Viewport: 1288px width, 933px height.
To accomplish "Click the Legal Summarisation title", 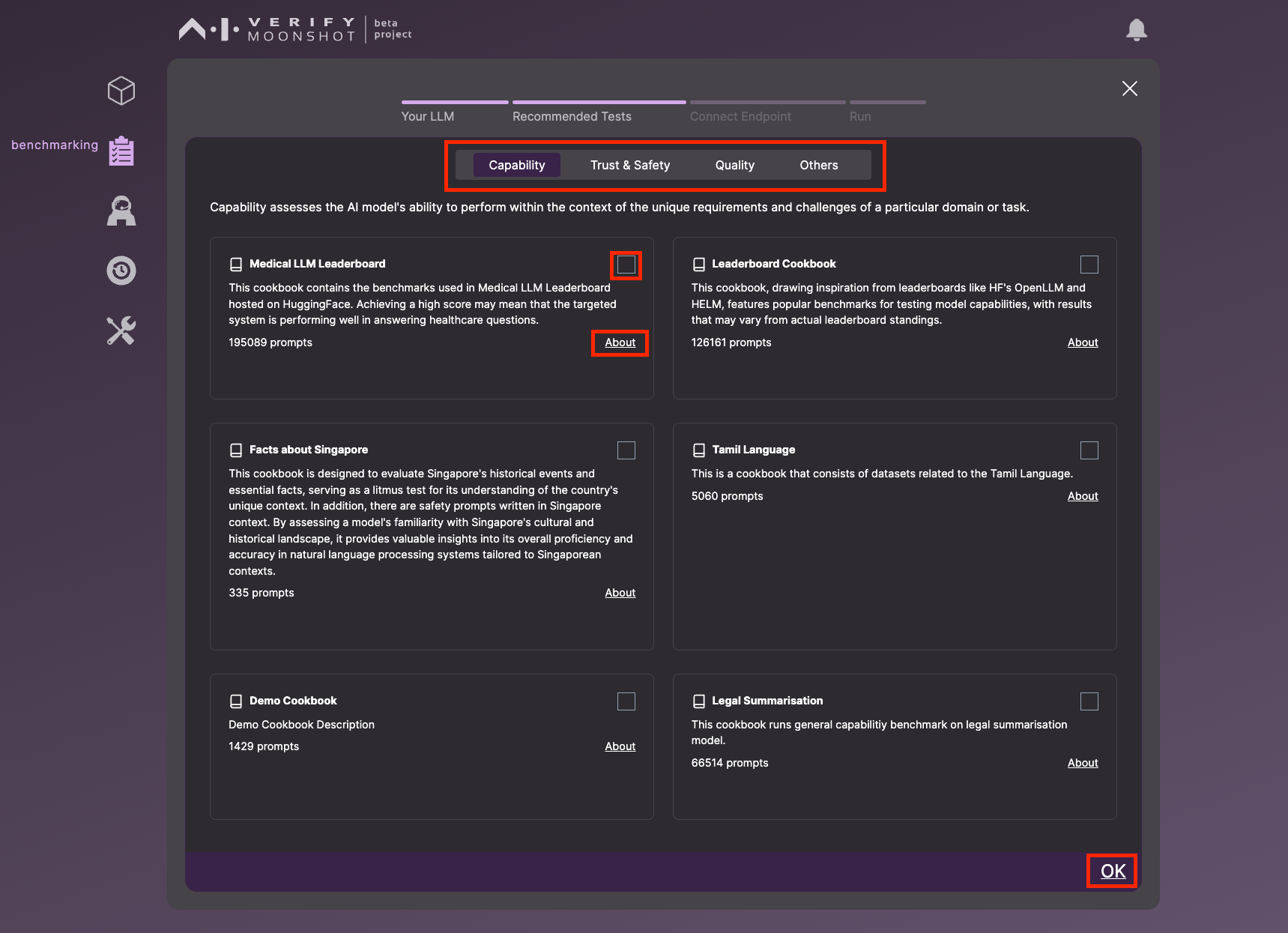I will click(x=767, y=701).
